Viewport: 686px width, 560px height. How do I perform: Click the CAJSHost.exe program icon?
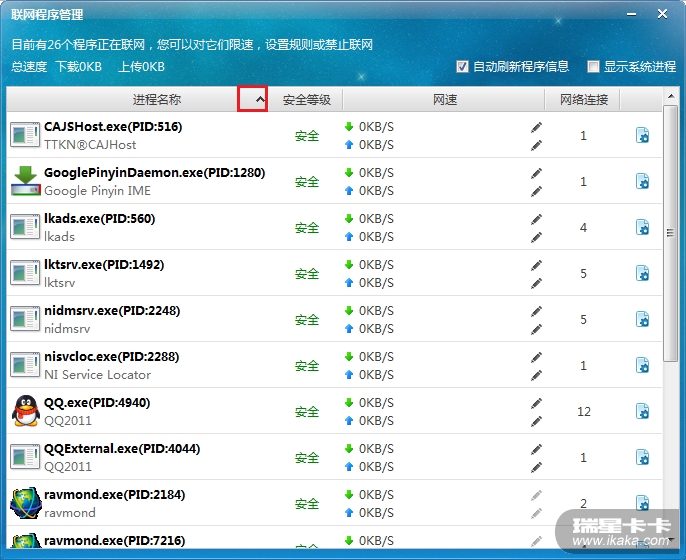coord(25,135)
